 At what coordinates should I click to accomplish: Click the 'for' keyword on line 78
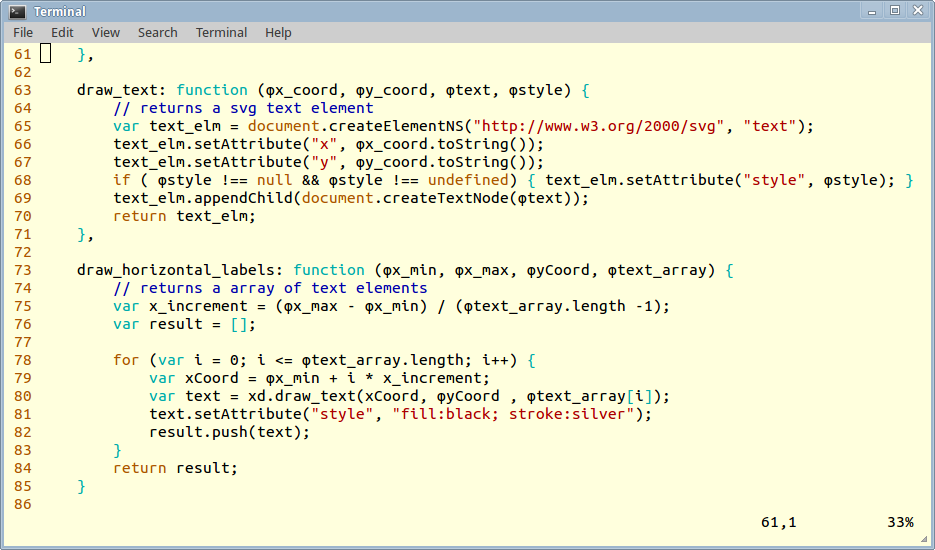[x=126, y=360]
